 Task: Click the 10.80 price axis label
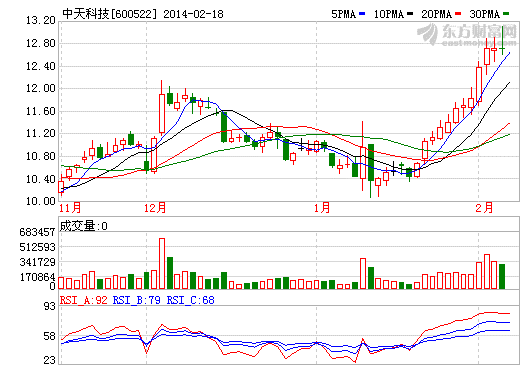coord(41,156)
